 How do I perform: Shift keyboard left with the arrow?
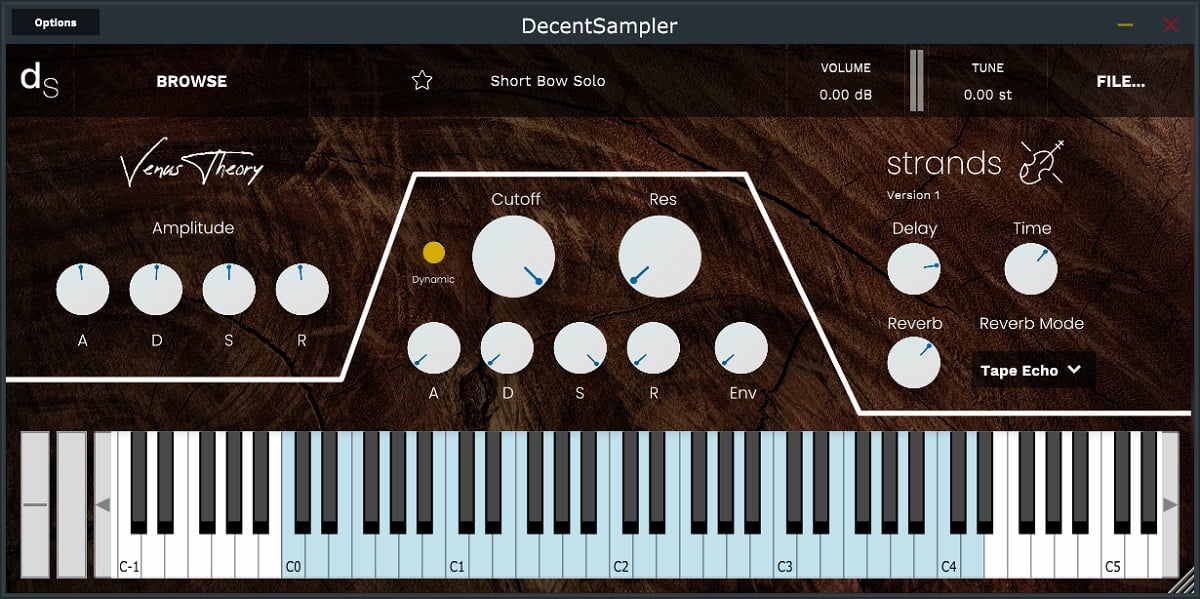(x=102, y=505)
